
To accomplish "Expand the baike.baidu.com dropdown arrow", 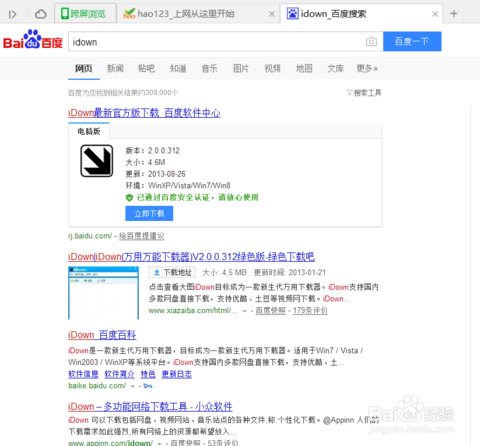I will pos(132,386).
